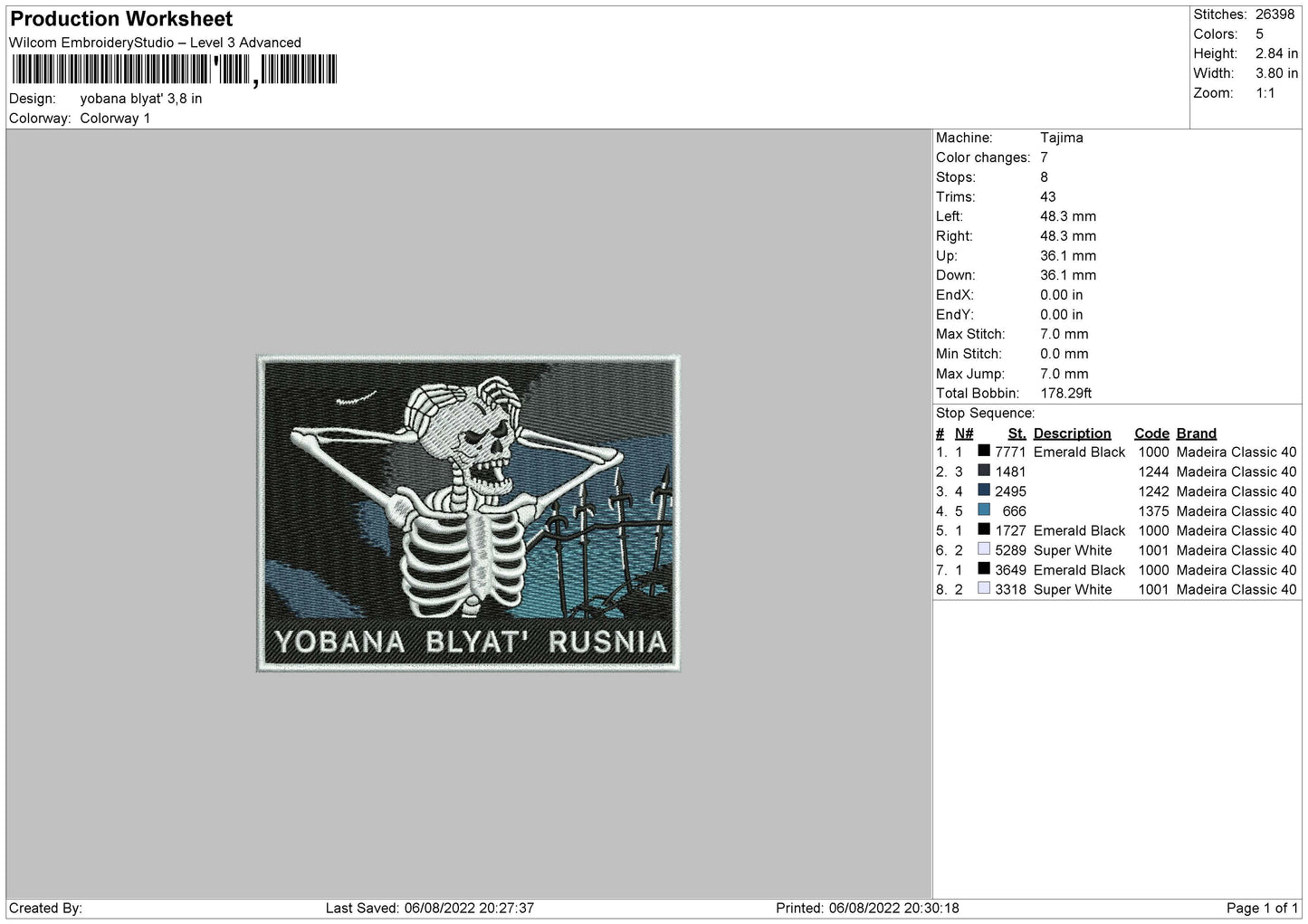Click the "Printed: 06/08/2022 20:30:18" footer text
This screenshot has height=924, width=1308.
click(x=867, y=909)
